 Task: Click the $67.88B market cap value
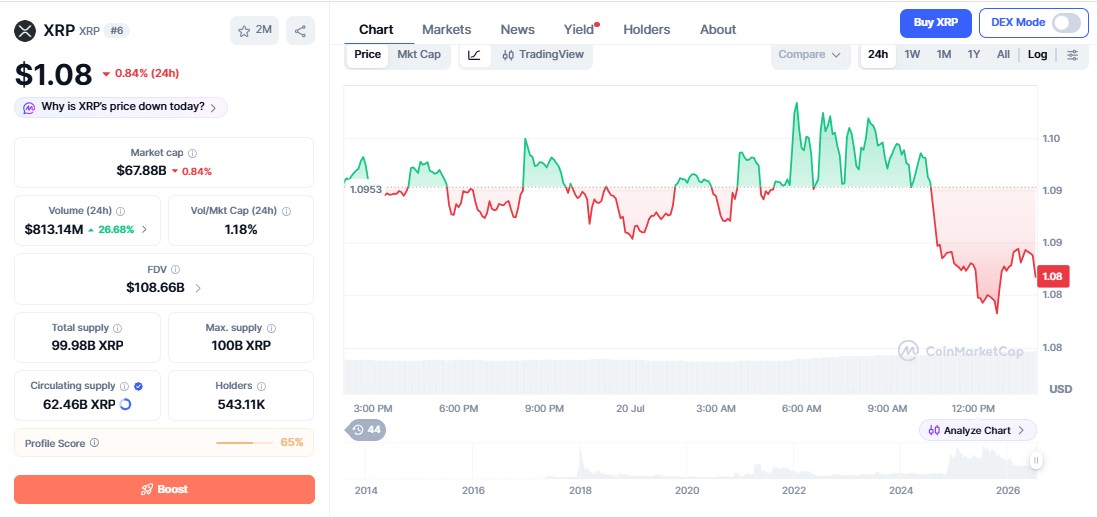pos(141,171)
